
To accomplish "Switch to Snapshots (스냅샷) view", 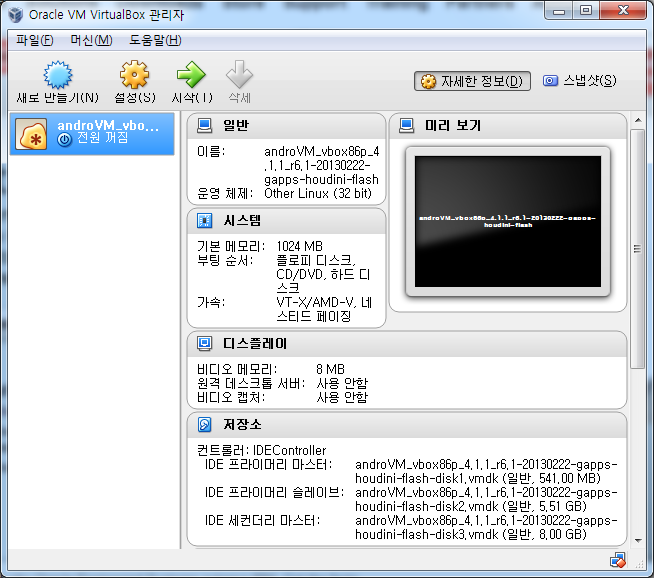I will [x=580, y=80].
